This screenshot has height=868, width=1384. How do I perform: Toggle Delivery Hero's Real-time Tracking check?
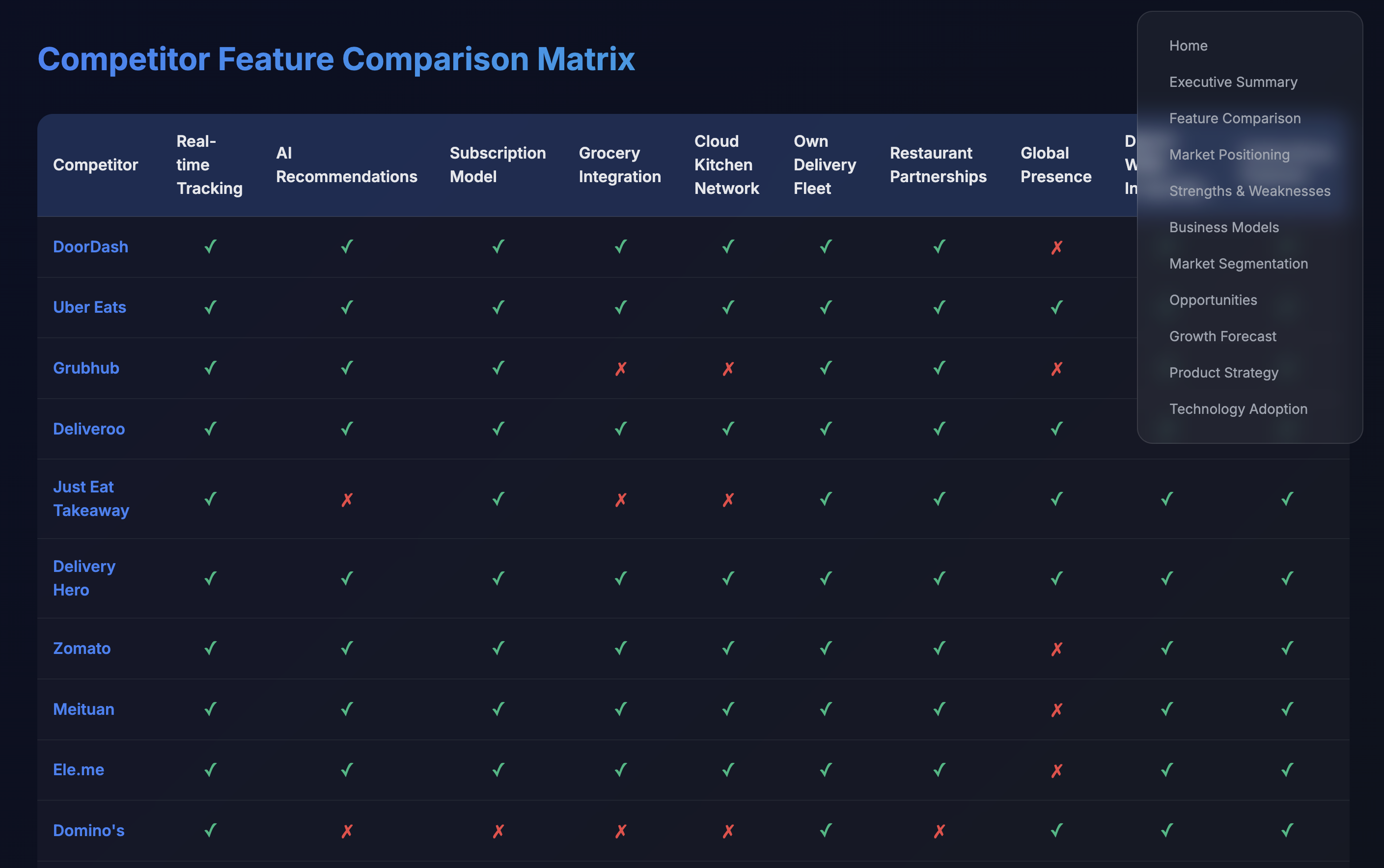point(210,577)
